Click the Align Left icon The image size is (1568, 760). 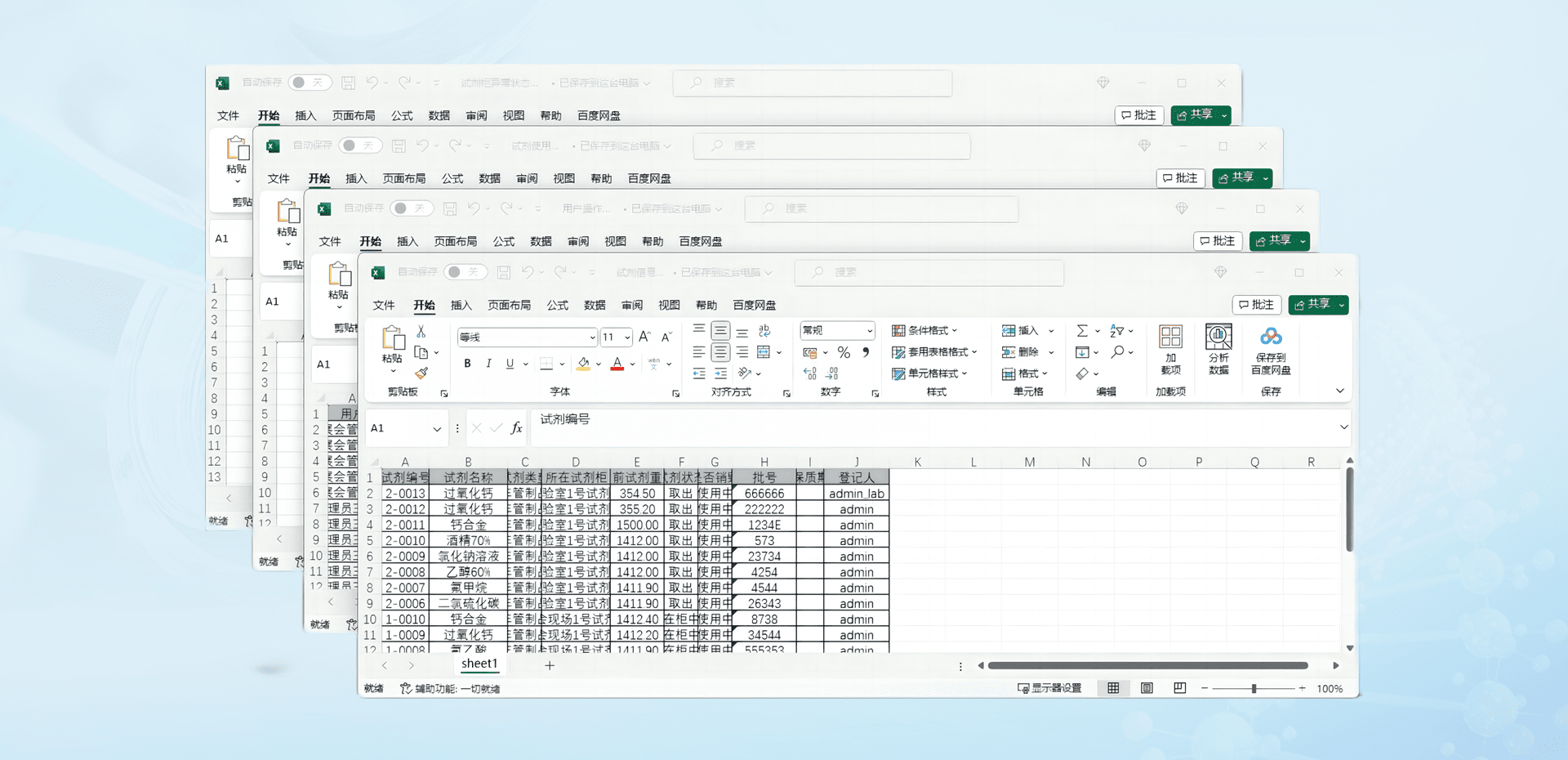[x=699, y=352]
